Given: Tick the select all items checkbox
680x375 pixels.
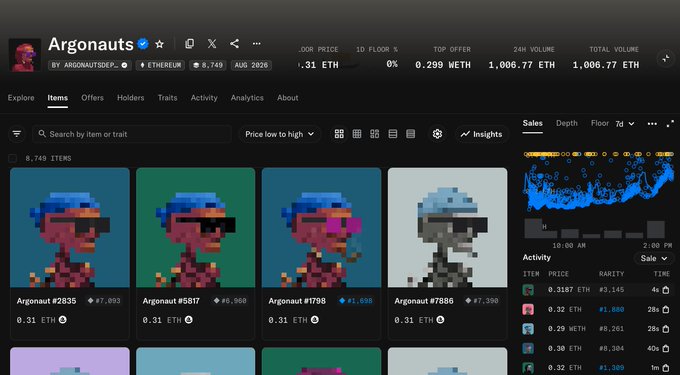Looking at the screenshot, I should coord(13,158).
